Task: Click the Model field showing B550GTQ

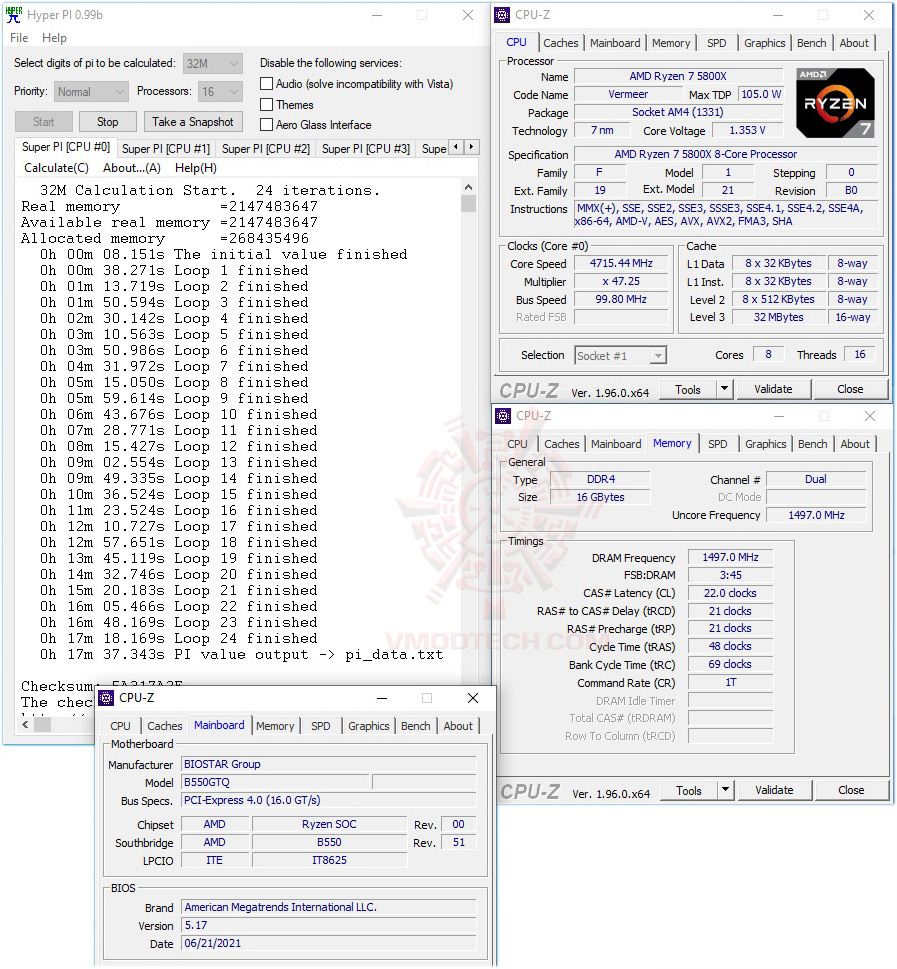Action: [275, 782]
